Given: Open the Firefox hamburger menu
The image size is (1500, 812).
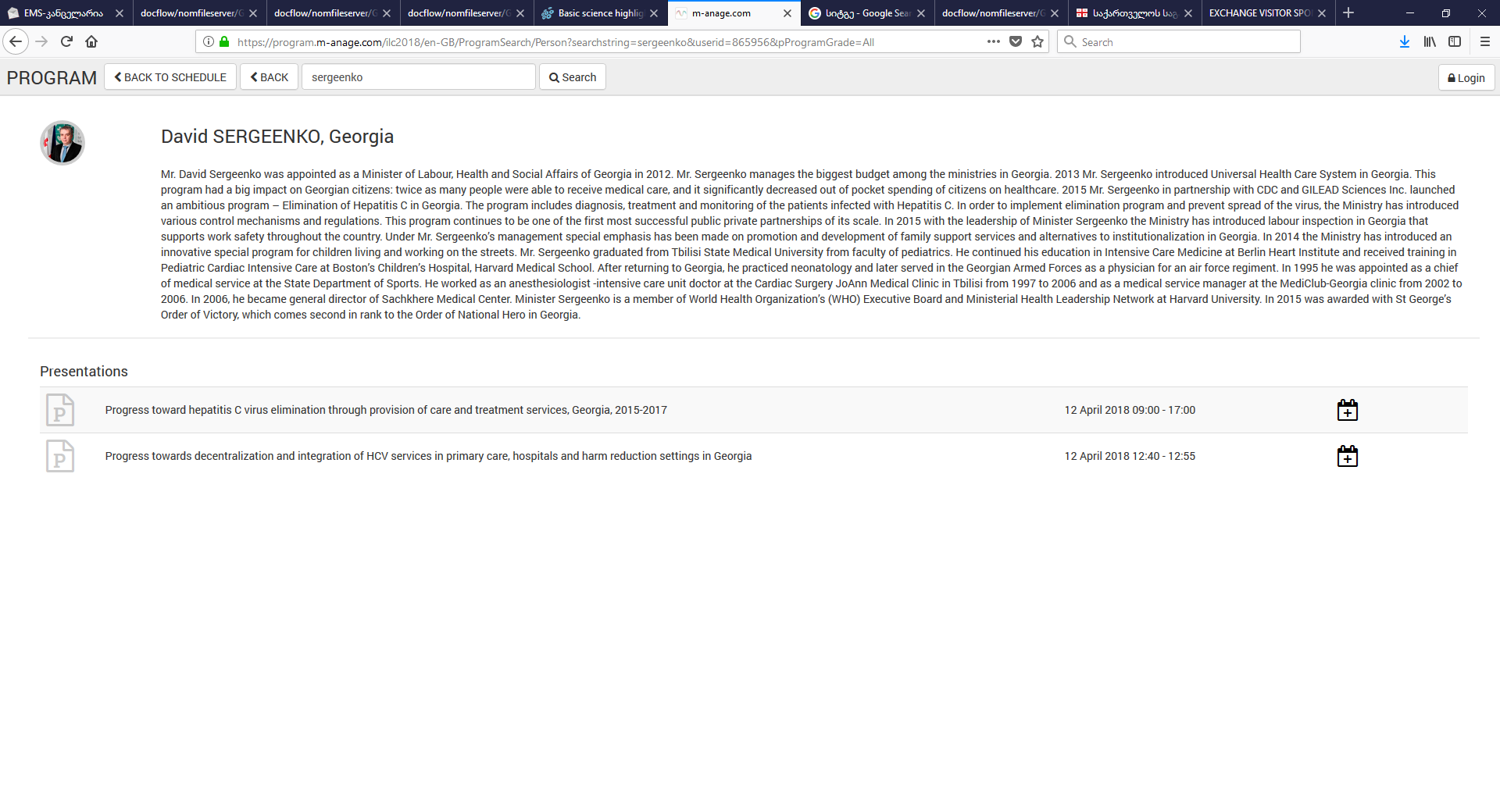Looking at the screenshot, I should 1484,41.
